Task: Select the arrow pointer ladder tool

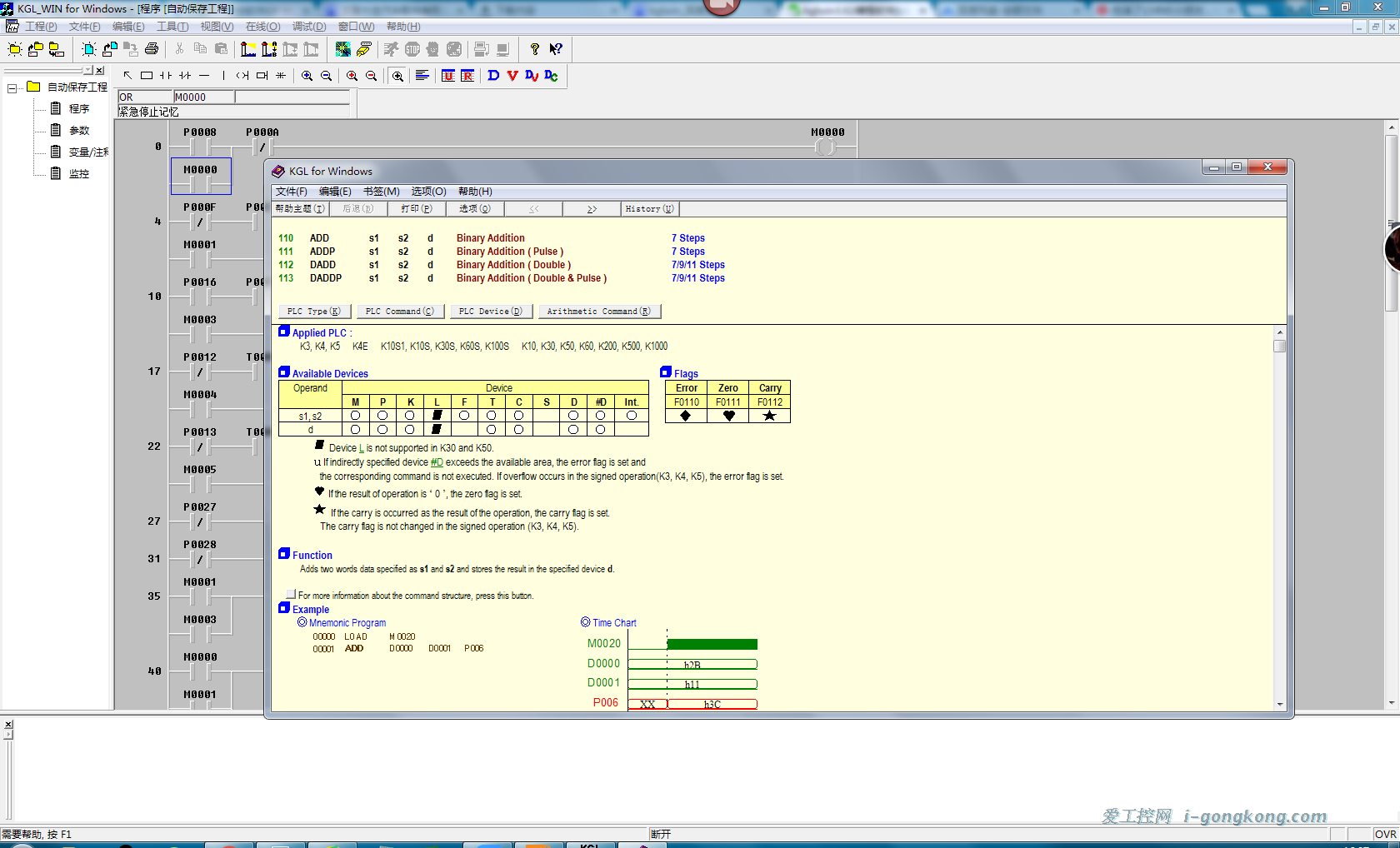Action: point(127,76)
